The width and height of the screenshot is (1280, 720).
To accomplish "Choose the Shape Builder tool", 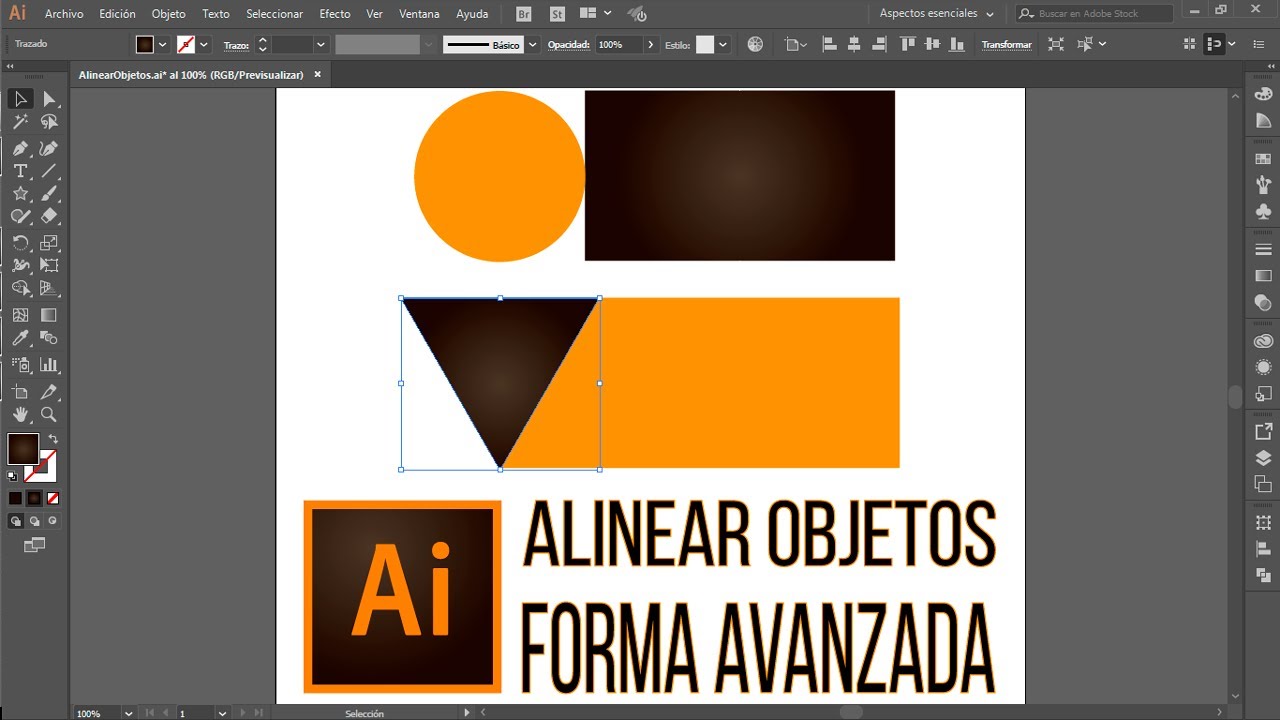I will [x=20, y=288].
